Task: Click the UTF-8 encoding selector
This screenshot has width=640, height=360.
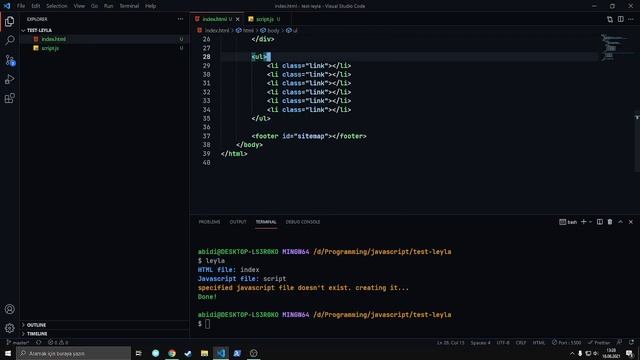Action: (x=503, y=342)
